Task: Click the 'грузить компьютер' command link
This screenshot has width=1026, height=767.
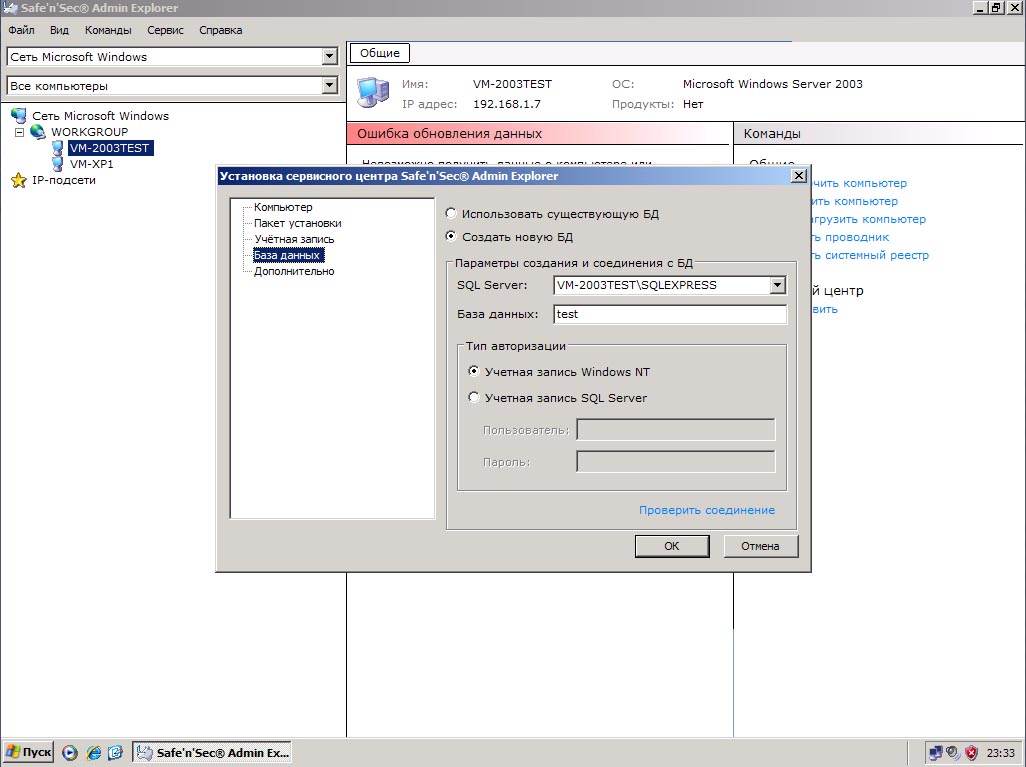Action: pos(869,219)
